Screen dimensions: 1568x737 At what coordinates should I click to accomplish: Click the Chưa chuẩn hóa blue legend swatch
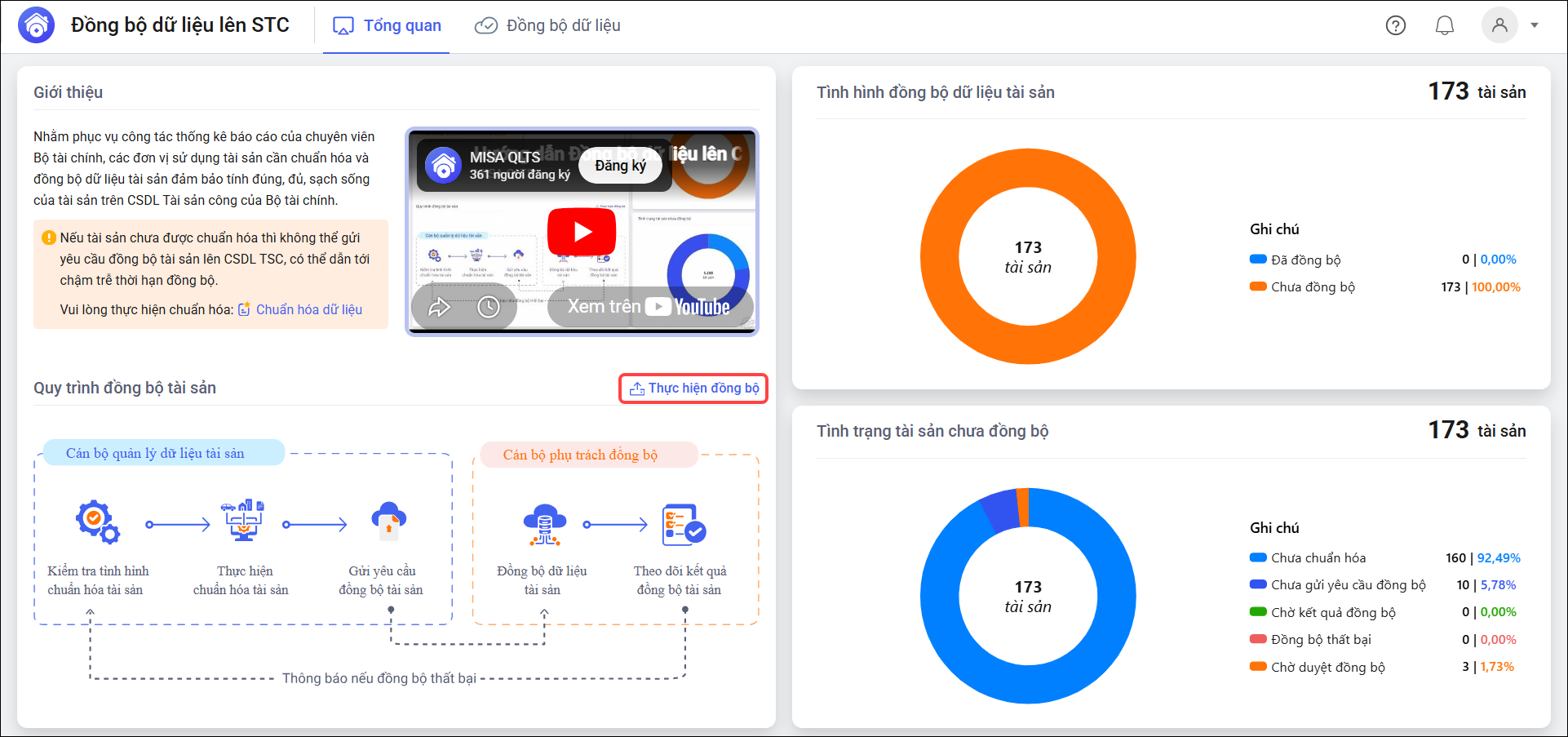tap(1258, 557)
